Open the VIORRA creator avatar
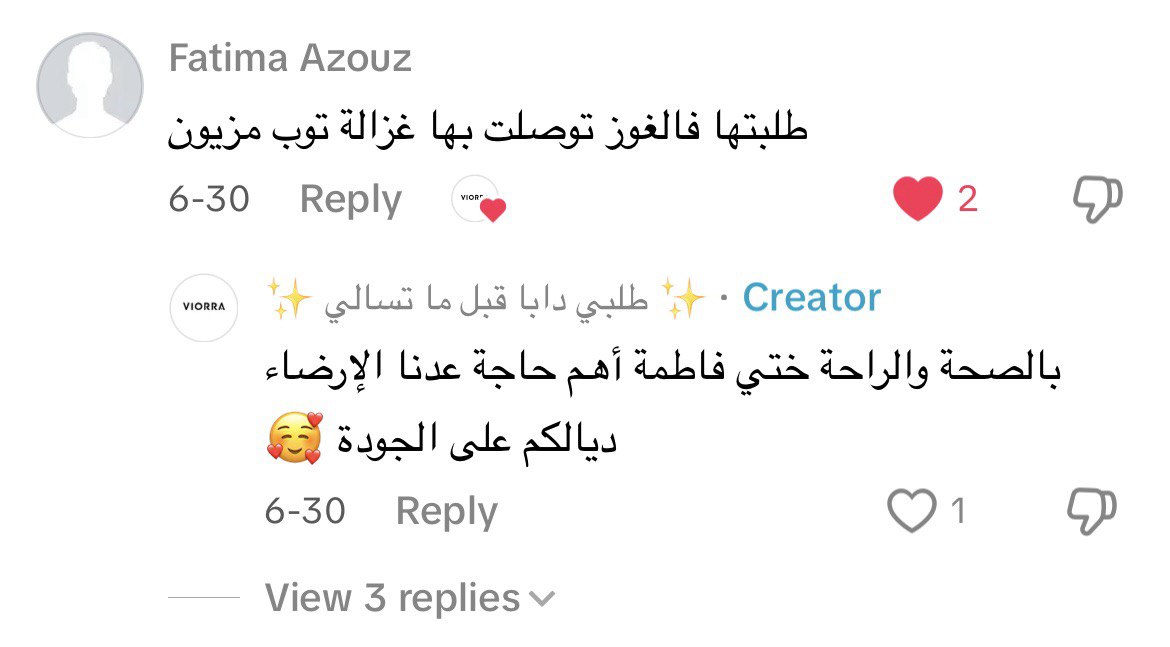 coord(204,307)
